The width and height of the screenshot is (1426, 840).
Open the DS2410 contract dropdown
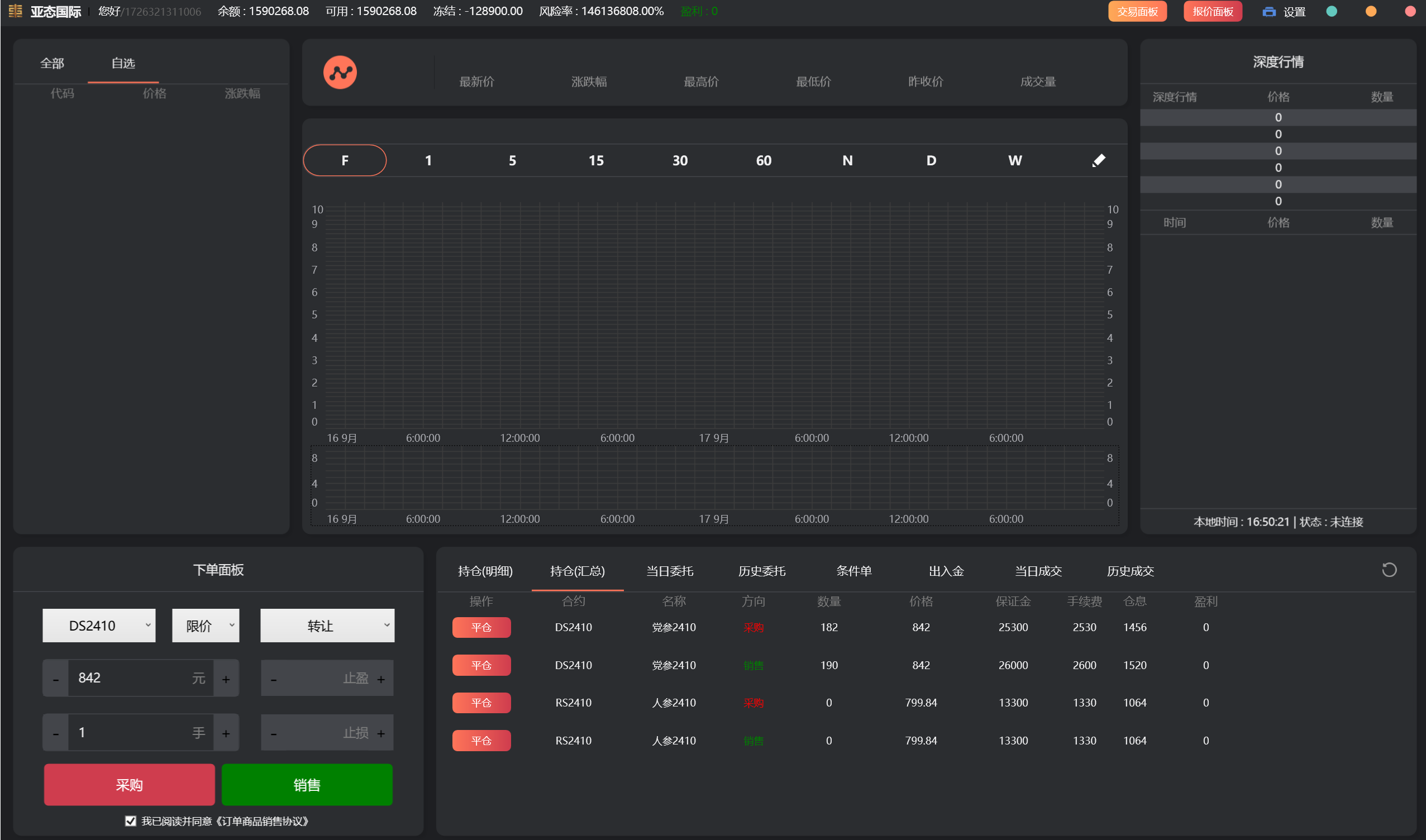pyautogui.click(x=99, y=626)
